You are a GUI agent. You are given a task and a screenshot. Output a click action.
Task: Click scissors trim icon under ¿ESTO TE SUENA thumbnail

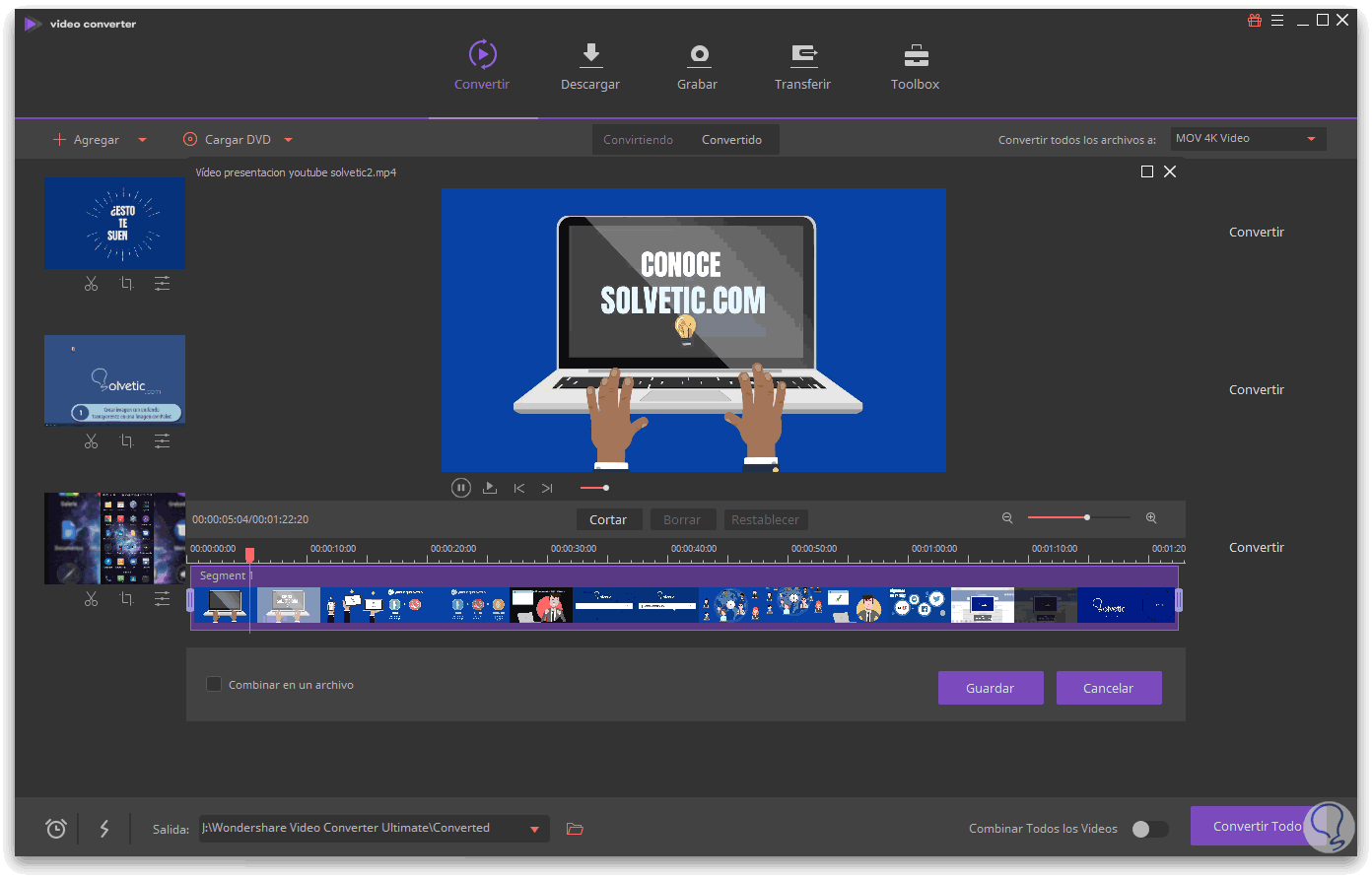click(91, 284)
